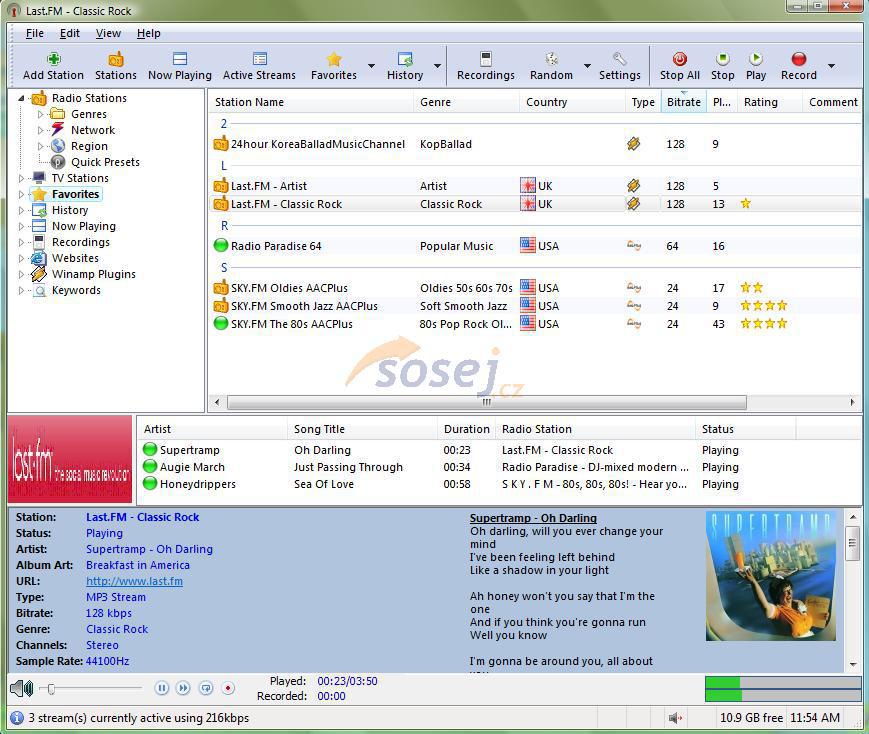869x734 pixels.
Task: Open Active Streams from the toolbar
Action: click(x=259, y=67)
